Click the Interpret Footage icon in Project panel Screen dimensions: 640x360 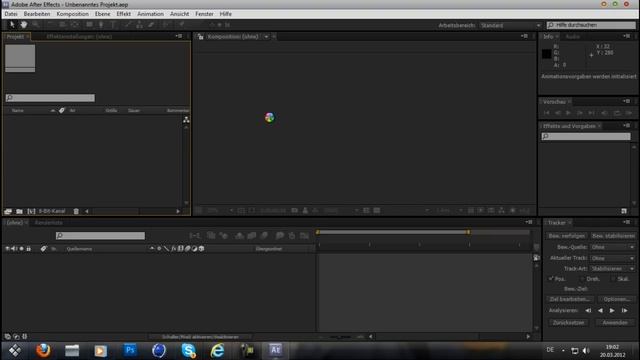pos(8,211)
